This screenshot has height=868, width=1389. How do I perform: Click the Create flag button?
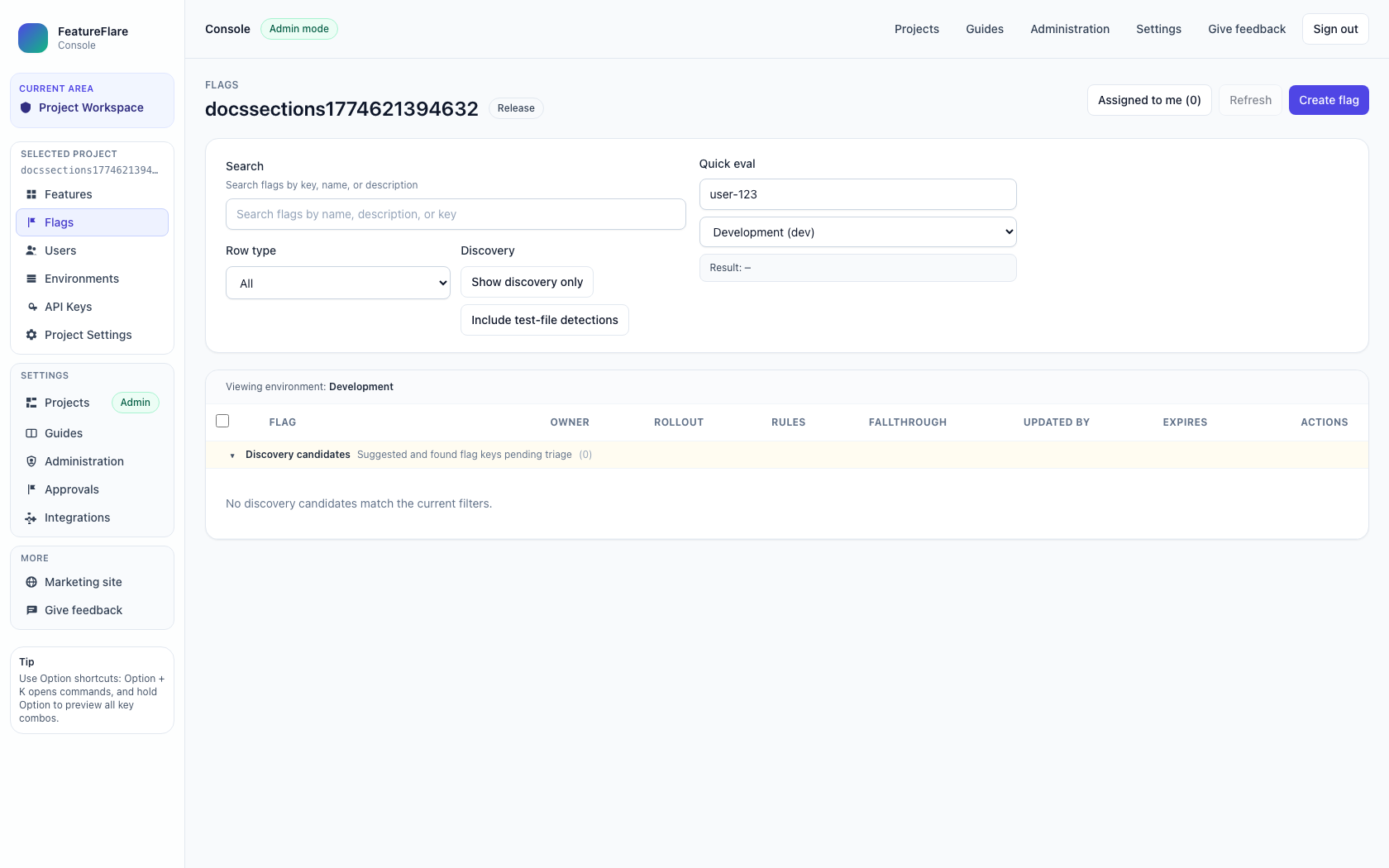pos(1329,100)
